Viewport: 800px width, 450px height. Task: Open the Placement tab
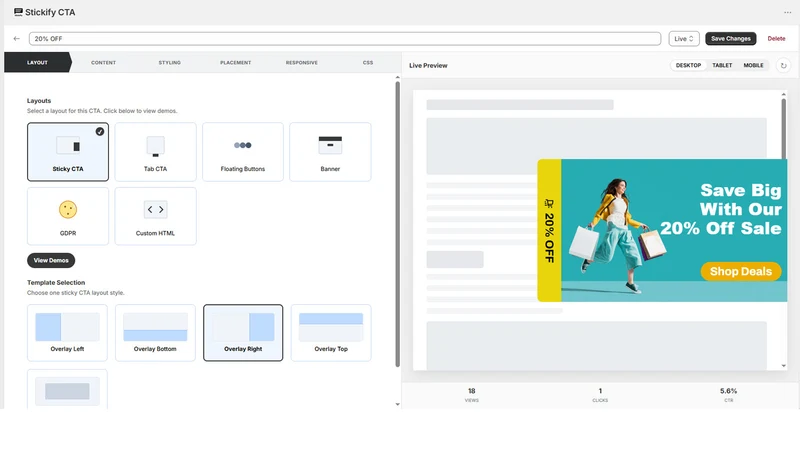[236, 62]
